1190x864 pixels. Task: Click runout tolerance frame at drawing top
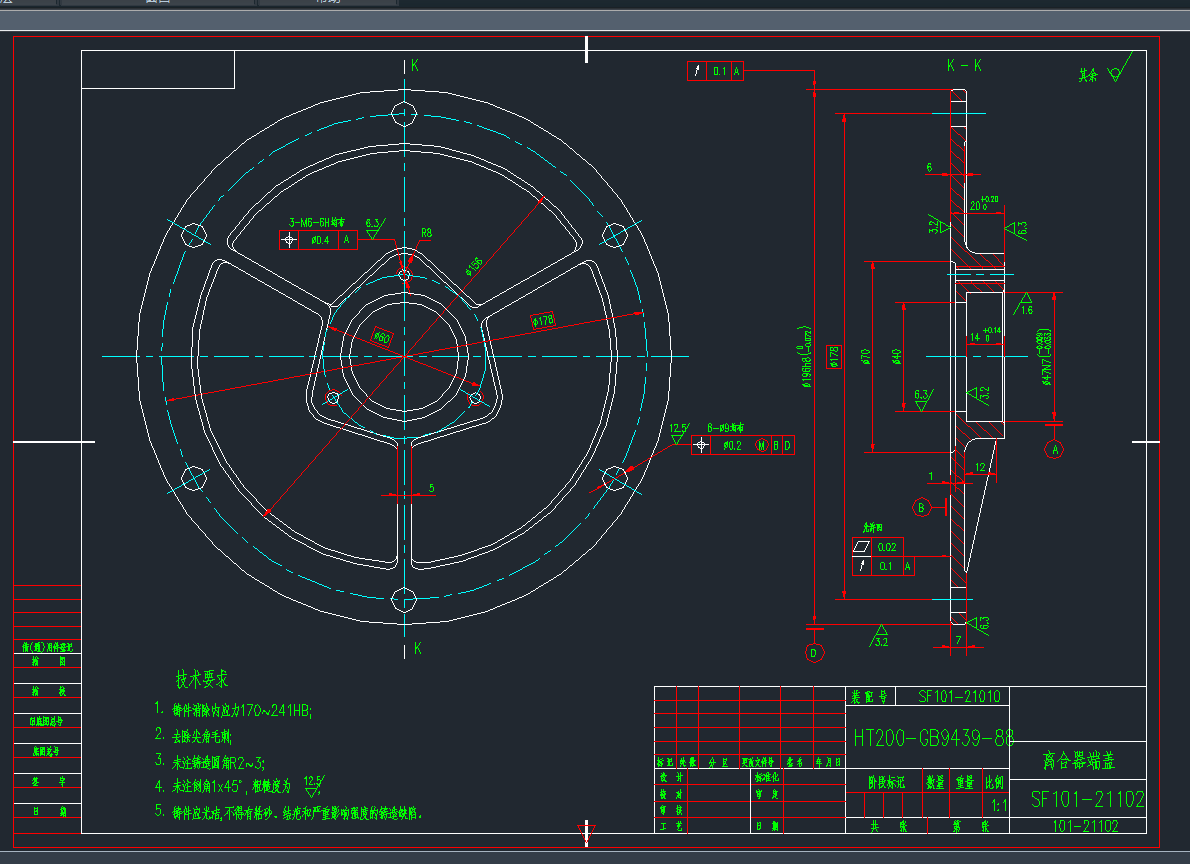tap(716, 71)
